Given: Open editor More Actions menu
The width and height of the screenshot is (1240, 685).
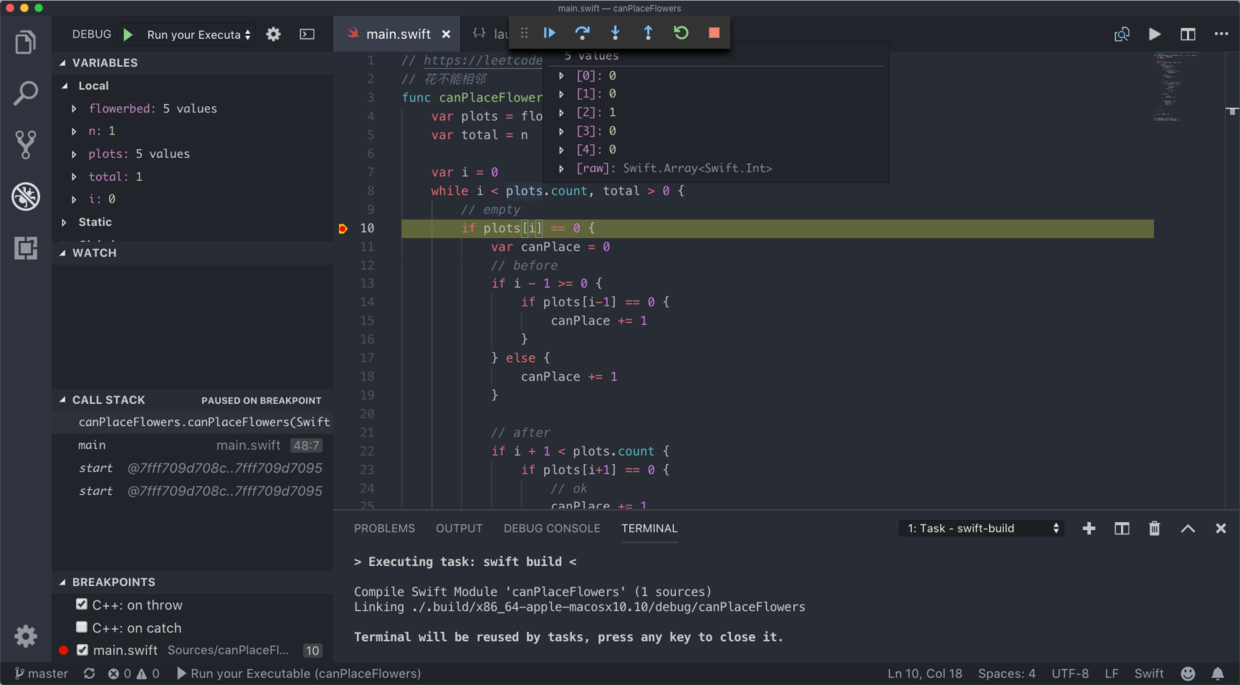Looking at the screenshot, I should coord(1221,34).
